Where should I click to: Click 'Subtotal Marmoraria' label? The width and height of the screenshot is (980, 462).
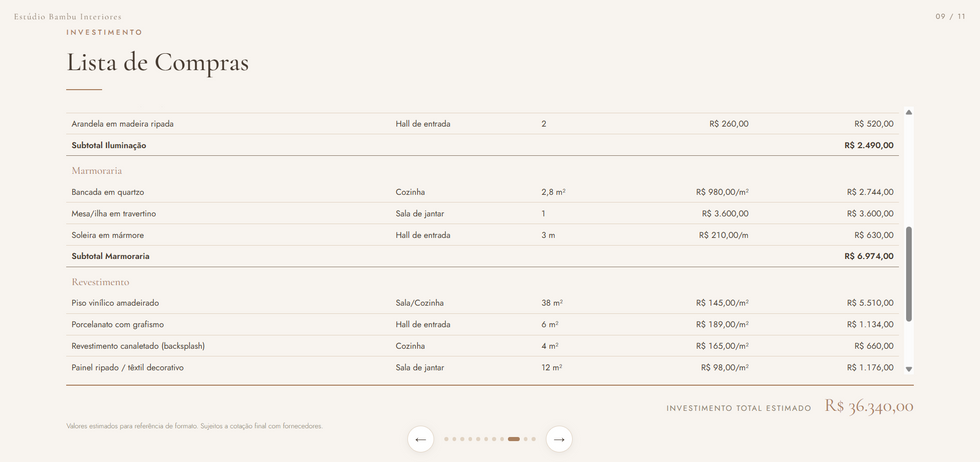[x=111, y=256]
